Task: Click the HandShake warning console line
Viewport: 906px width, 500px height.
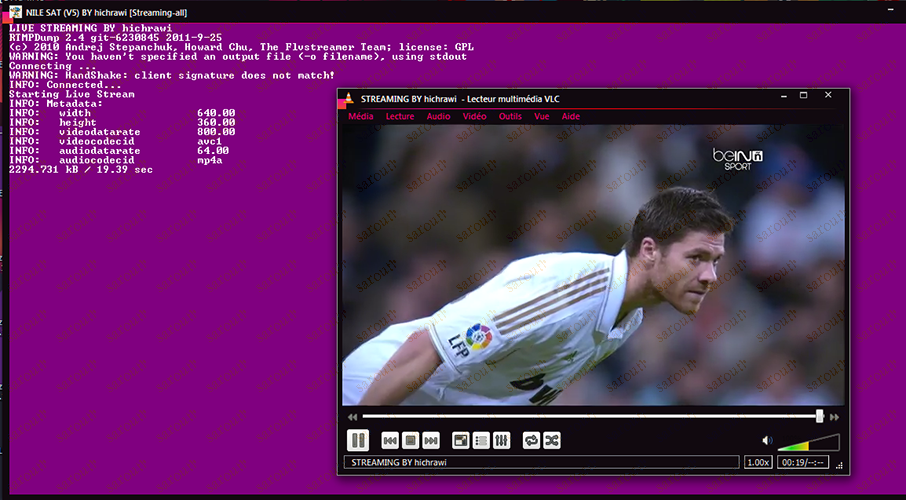Action: pos(172,75)
